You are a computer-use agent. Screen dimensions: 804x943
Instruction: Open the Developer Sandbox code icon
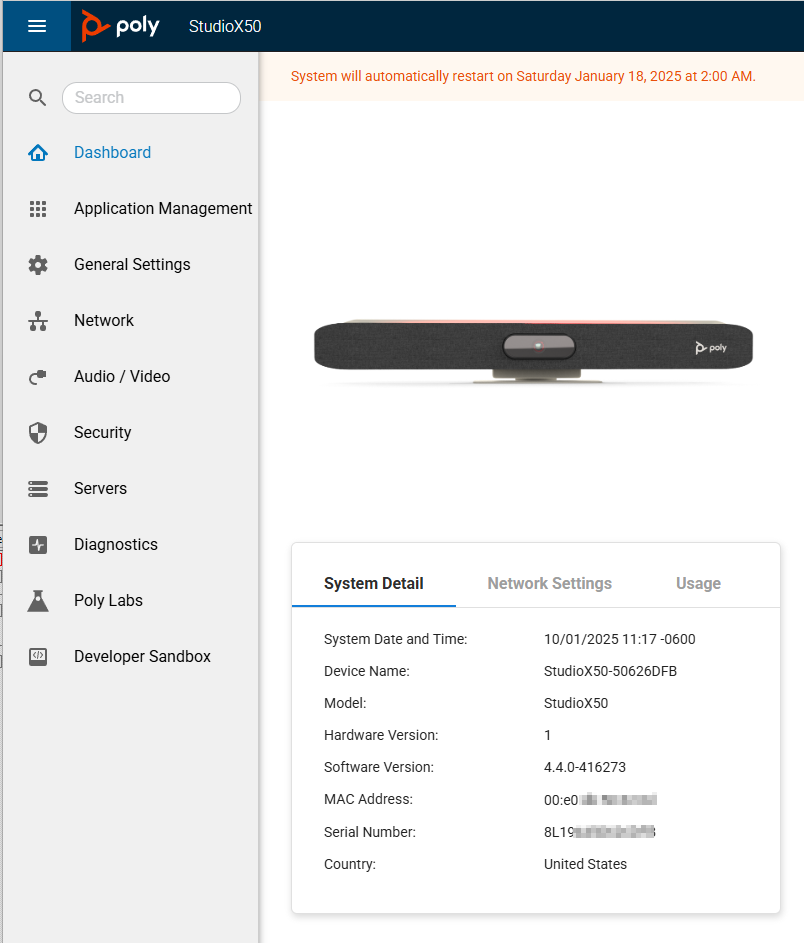[x=38, y=656]
